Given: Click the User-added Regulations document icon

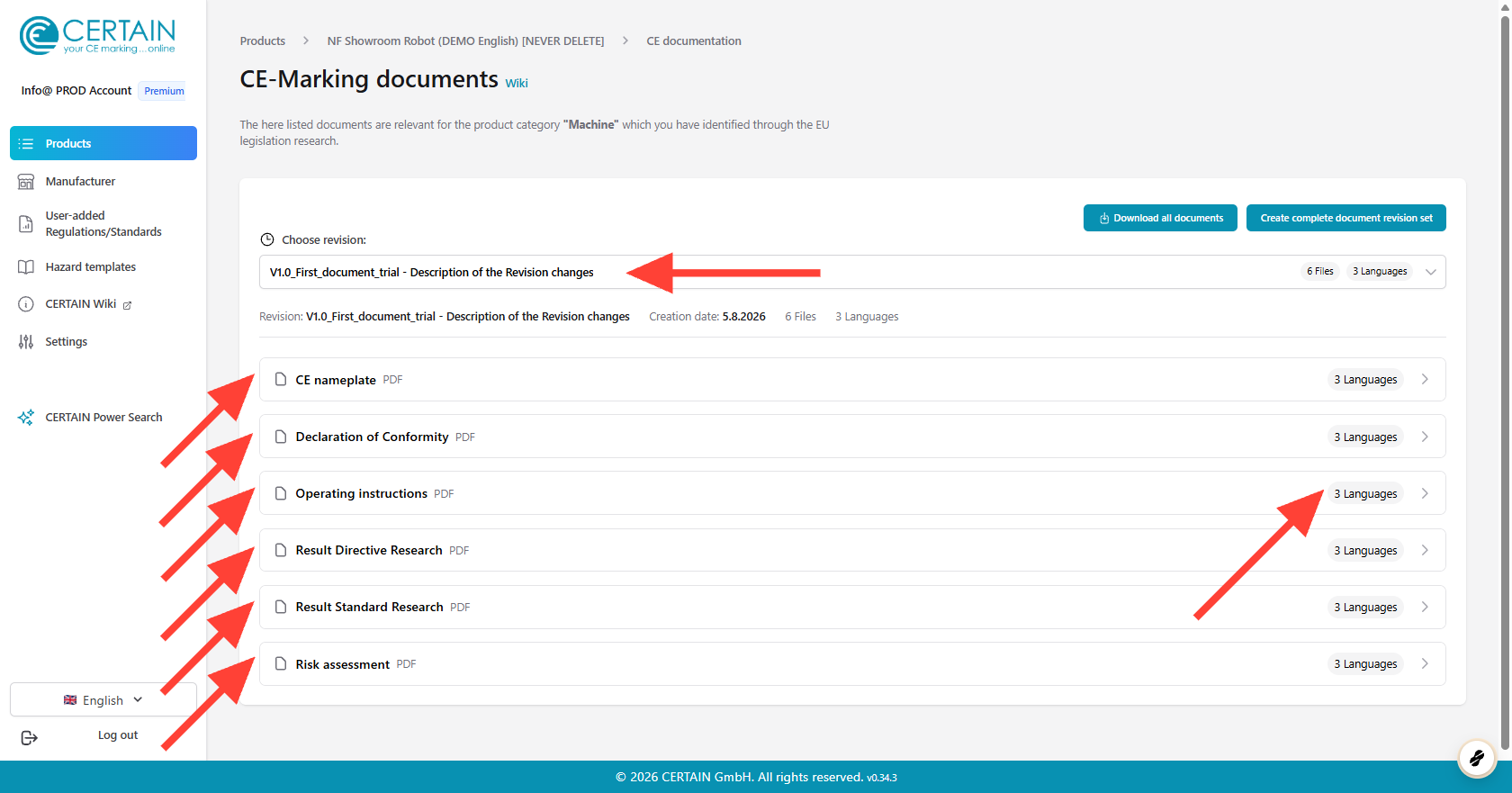Looking at the screenshot, I should [26, 224].
